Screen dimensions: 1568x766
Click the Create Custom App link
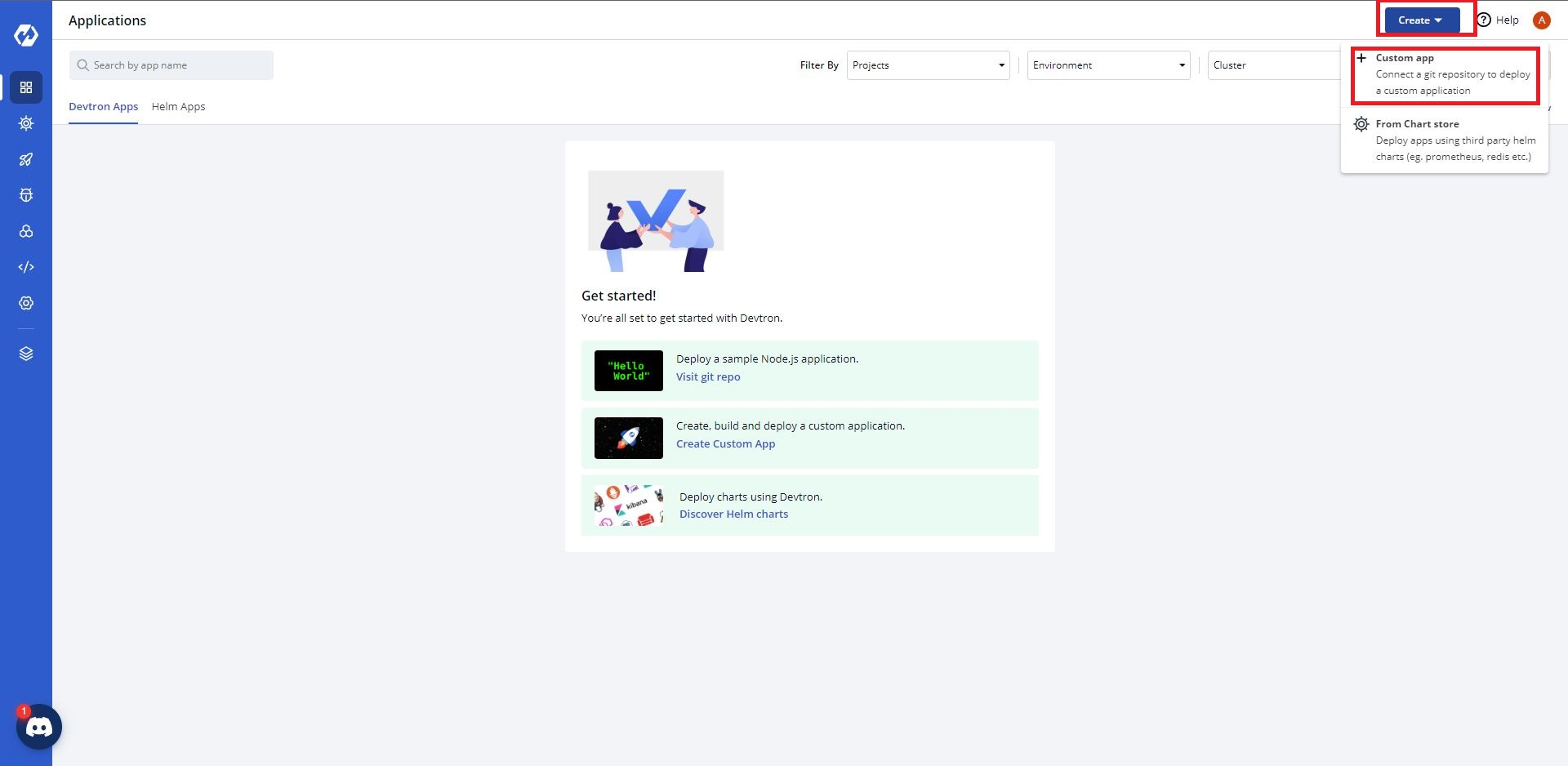coord(725,444)
